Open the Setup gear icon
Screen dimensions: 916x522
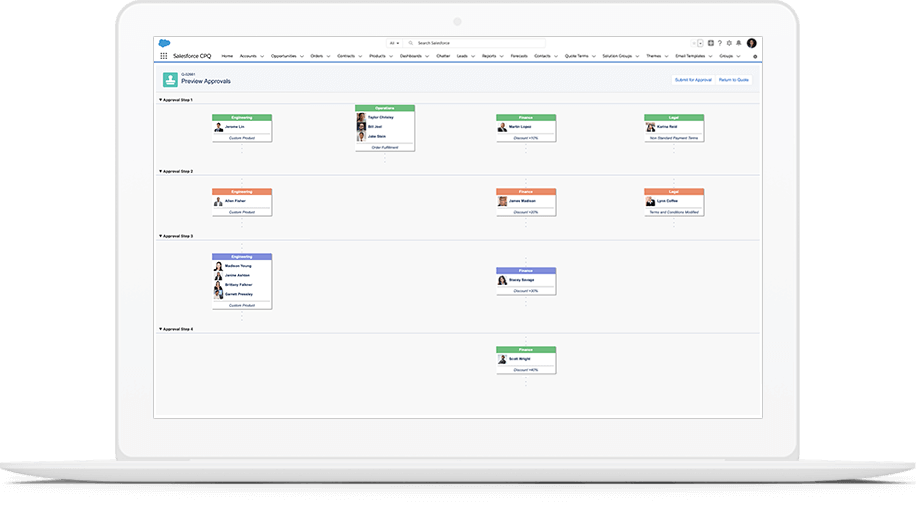coord(729,43)
